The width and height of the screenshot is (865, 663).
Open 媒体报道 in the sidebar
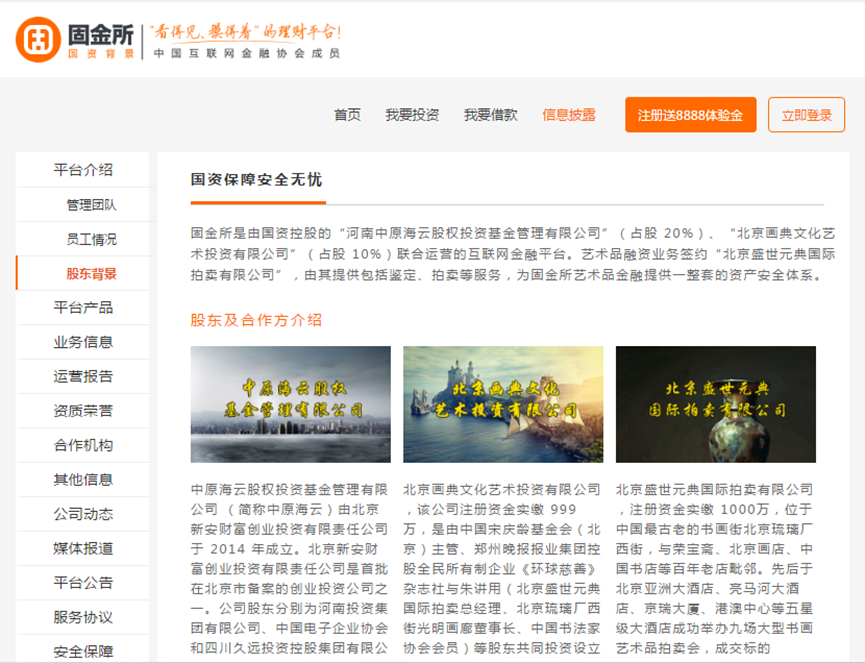coord(83,548)
